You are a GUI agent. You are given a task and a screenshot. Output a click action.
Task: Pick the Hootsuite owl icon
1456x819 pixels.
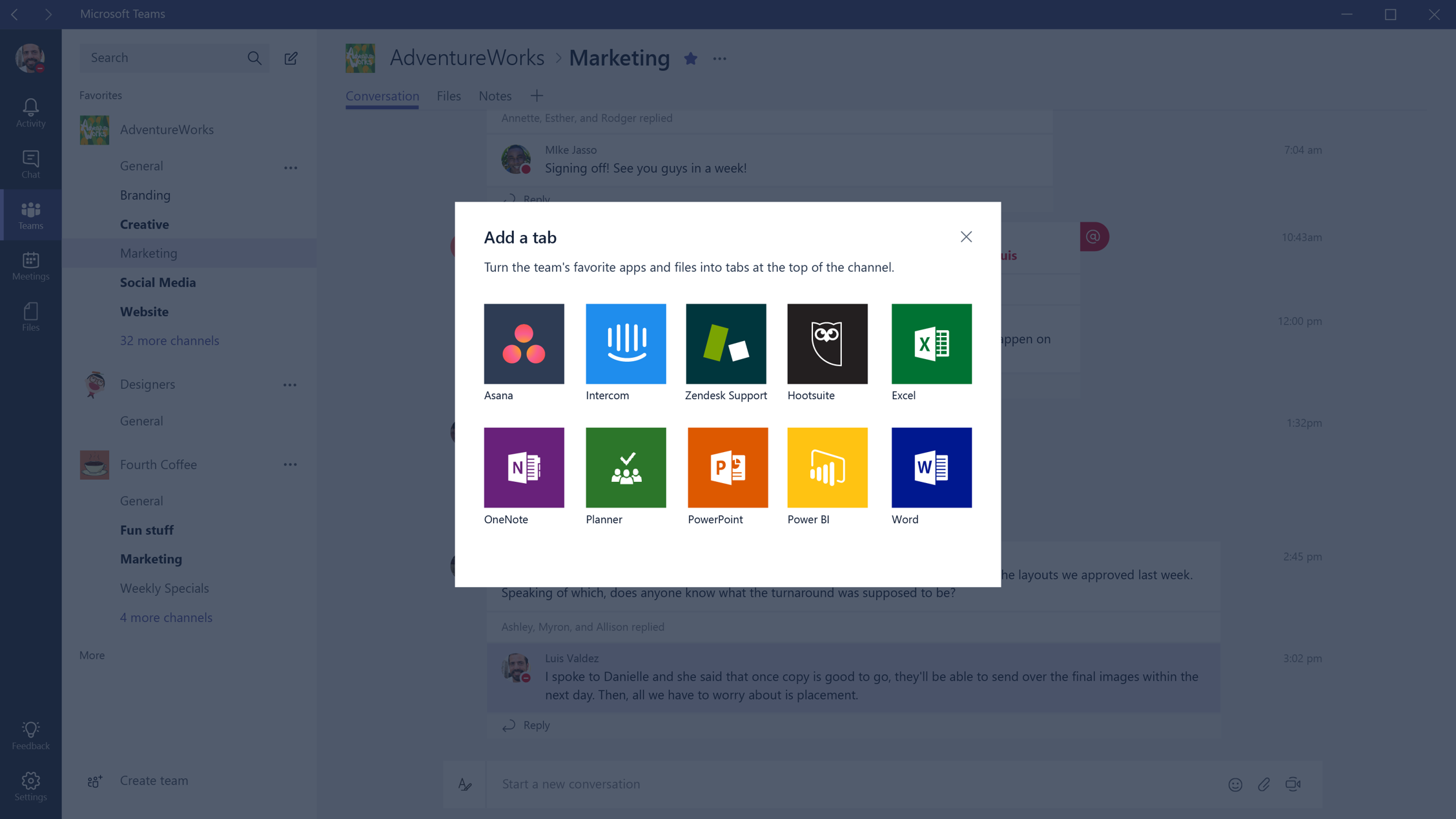click(827, 344)
